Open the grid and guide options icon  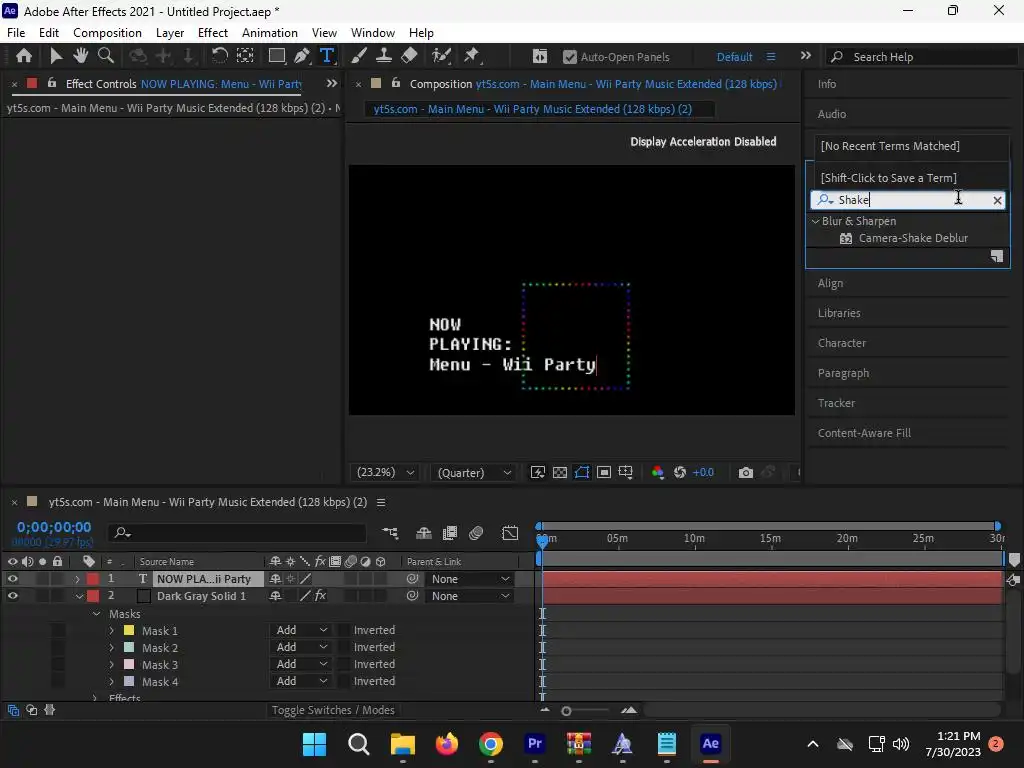[x=626, y=472]
